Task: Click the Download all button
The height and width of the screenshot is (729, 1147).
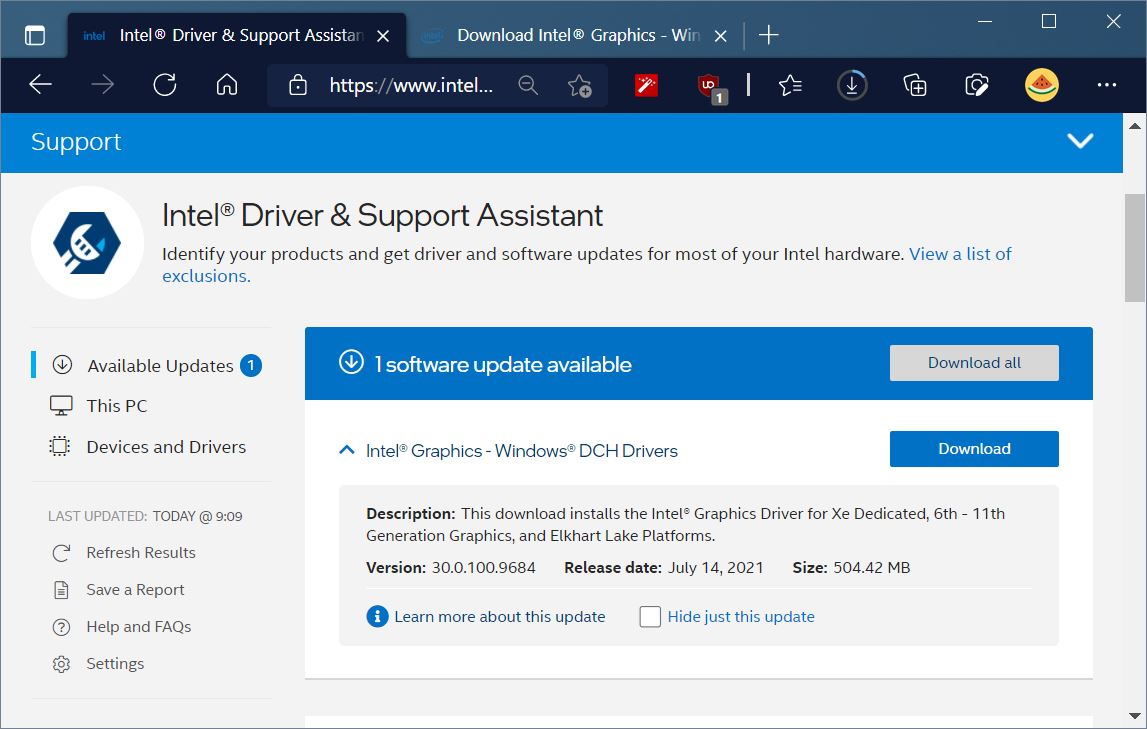Action: (973, 362)
